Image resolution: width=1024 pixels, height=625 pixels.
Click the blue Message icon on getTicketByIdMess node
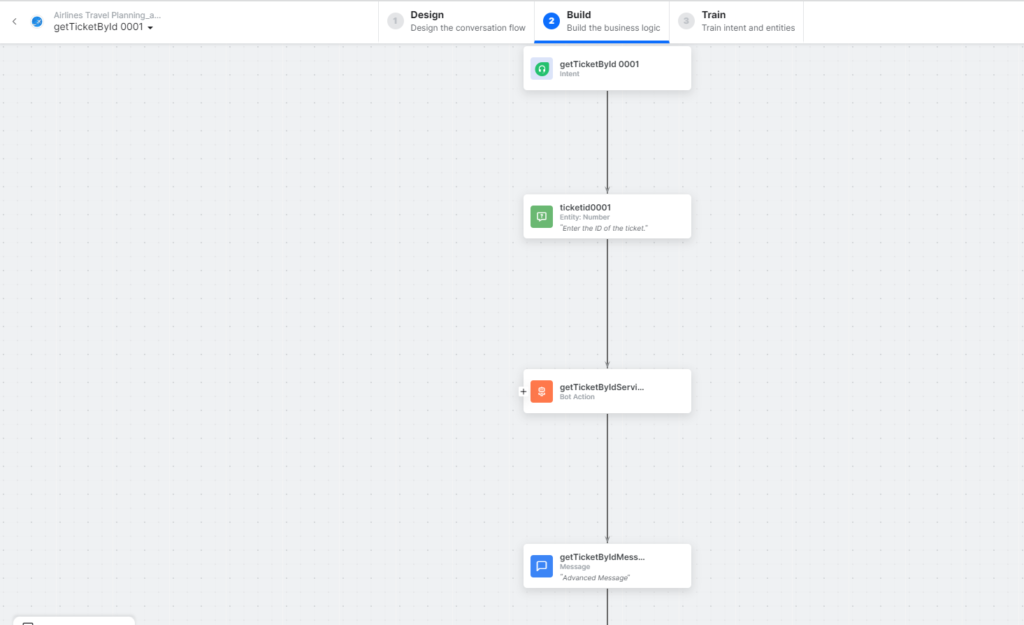point(541,566)
